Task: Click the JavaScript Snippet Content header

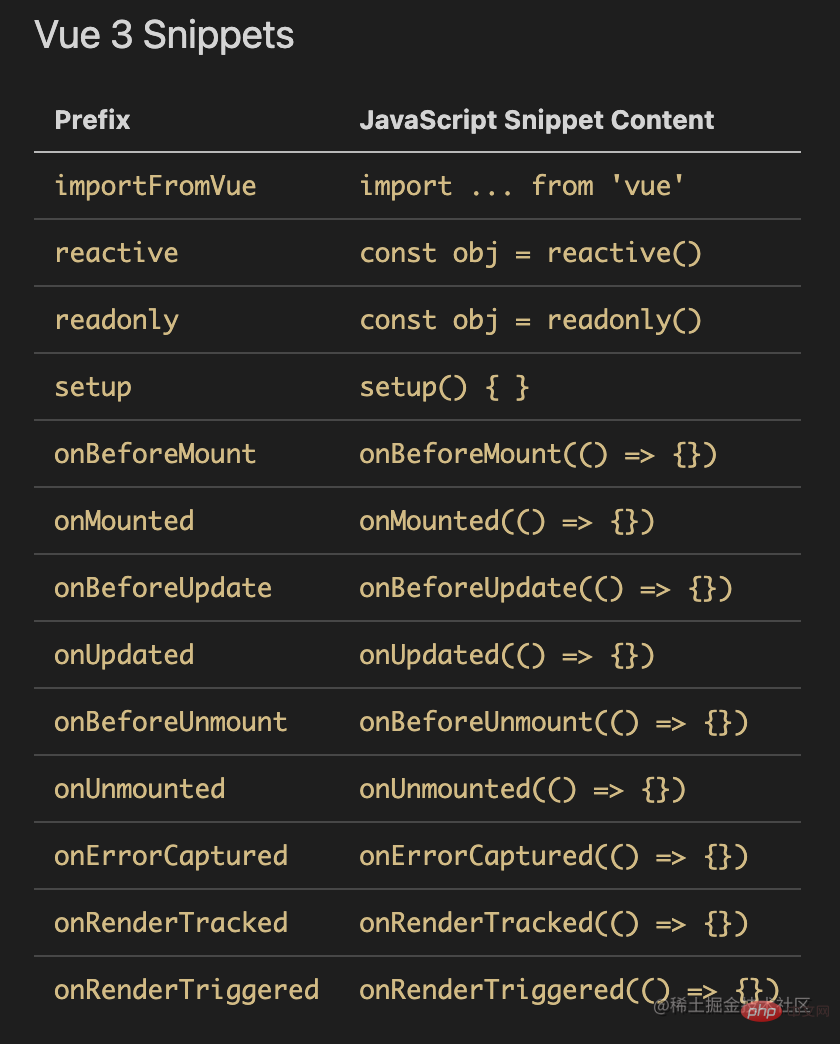Action: [536, 121]
